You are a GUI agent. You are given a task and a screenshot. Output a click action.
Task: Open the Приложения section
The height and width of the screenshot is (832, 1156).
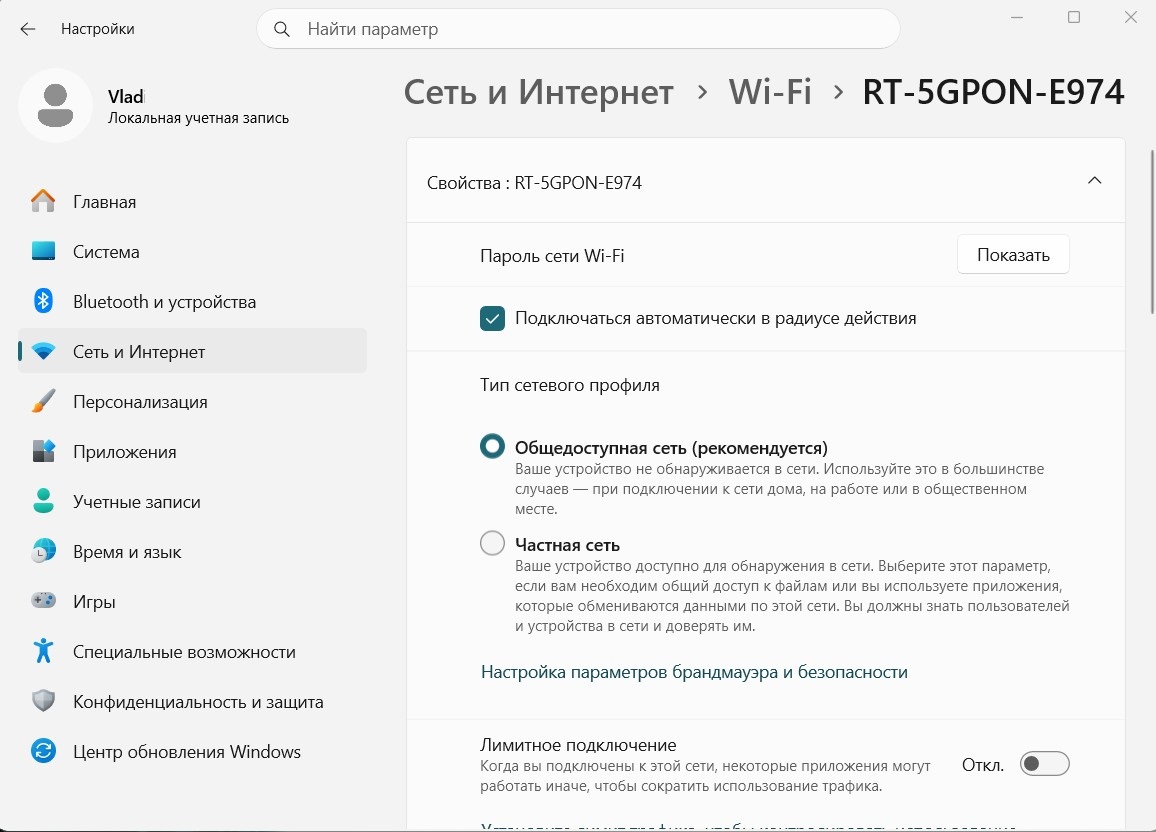(192, 452)
